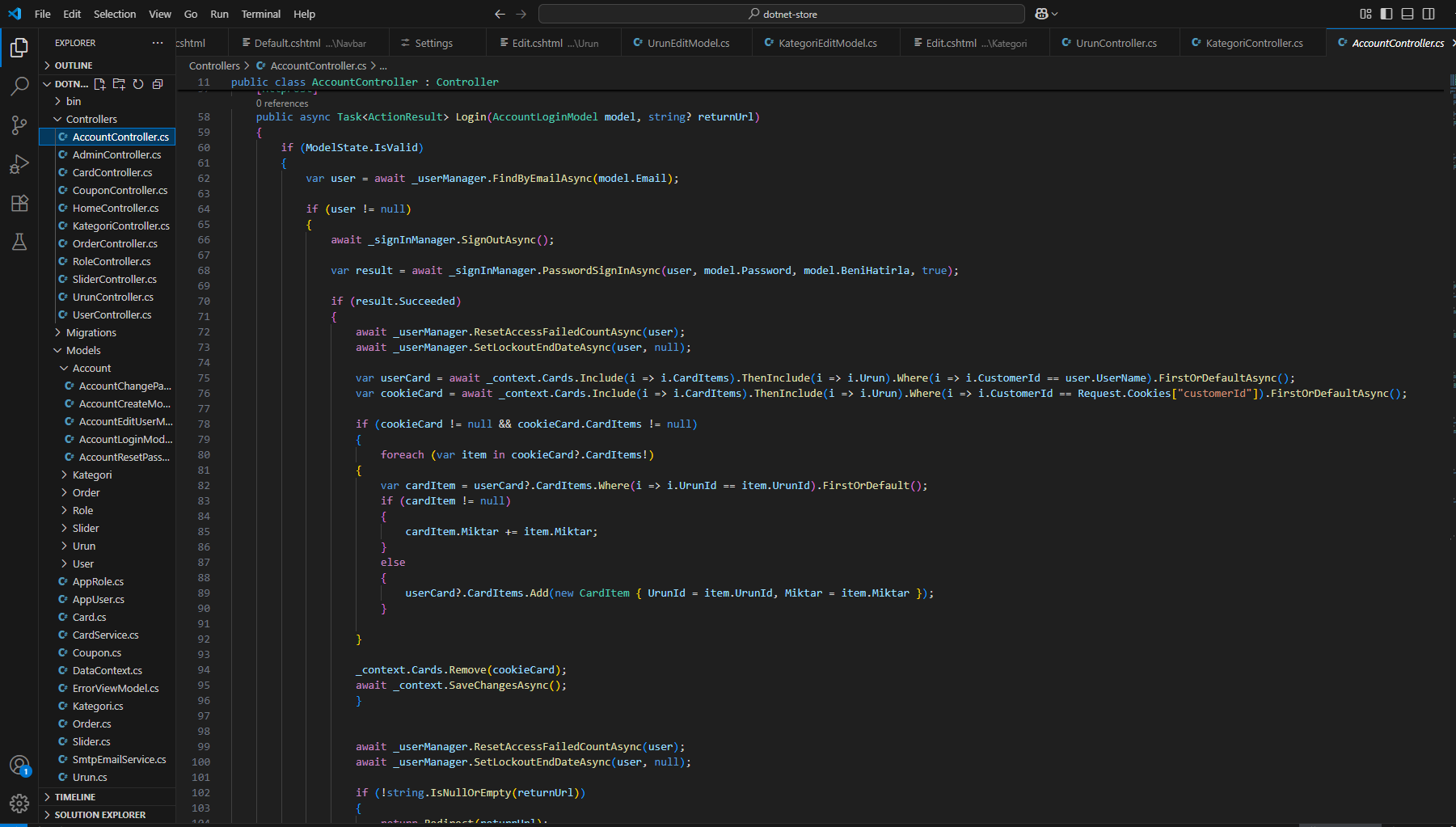1456x827 pixels.
Task: Open the Source Control view icon
Action: (19, 125)
